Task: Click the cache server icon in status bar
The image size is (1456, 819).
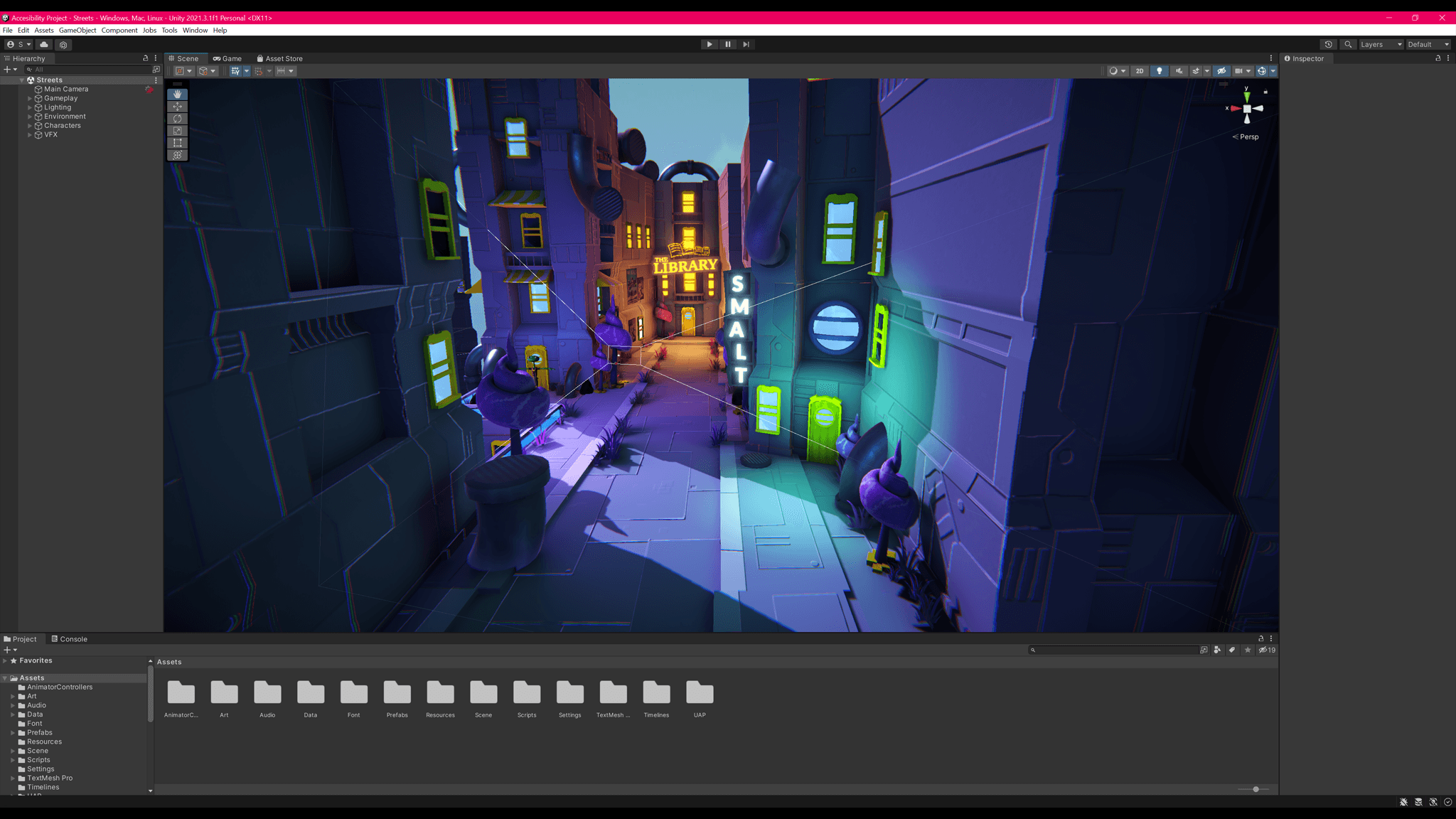Action: pyautogui.click(x=1418, y=802)
